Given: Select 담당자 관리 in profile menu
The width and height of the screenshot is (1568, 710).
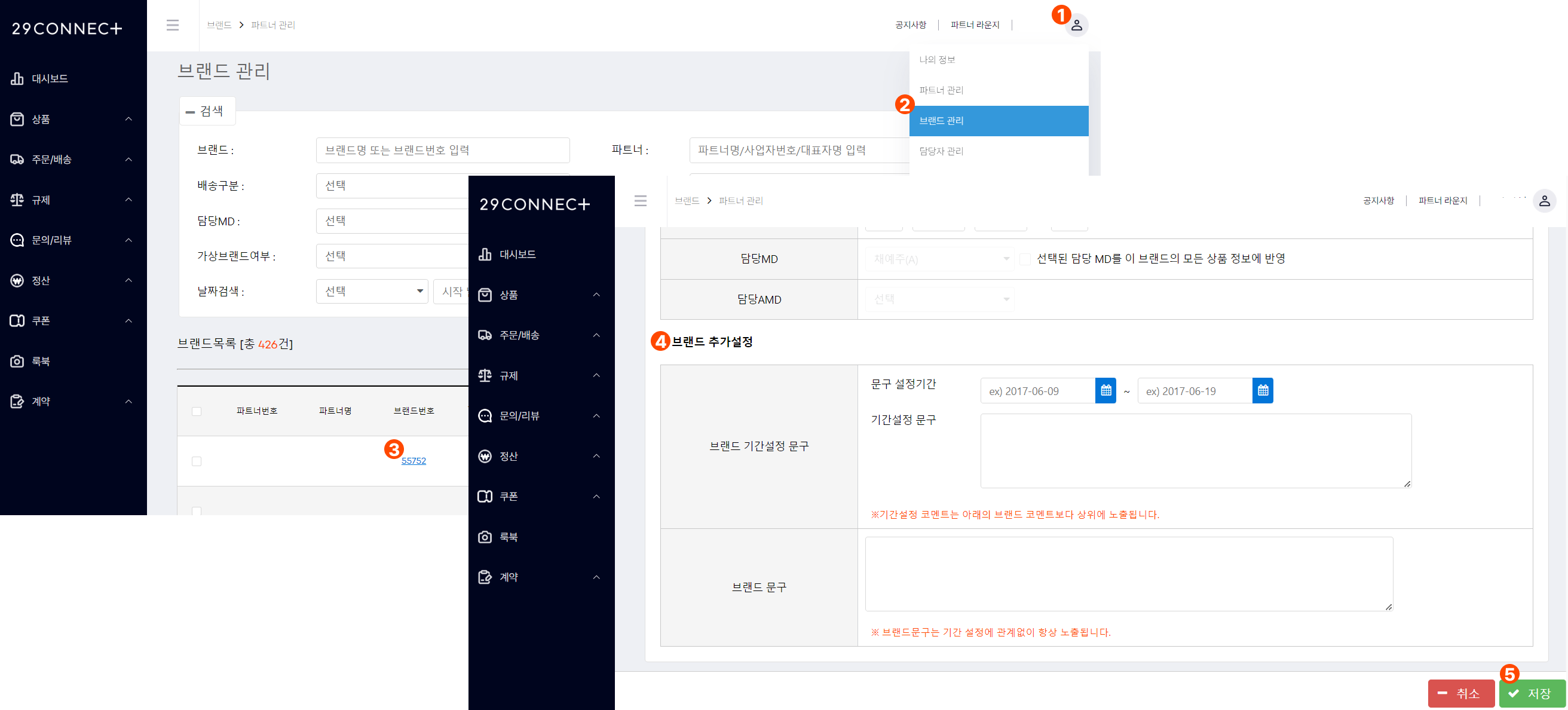Looking at the screenshot, I should pyautogui.click(x=999, y=151).
